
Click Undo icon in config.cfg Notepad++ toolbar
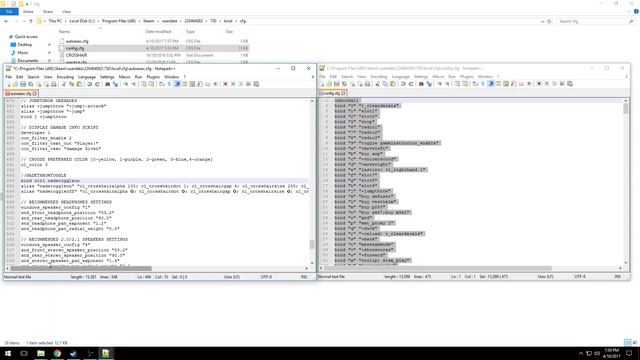click(x=403, y=84)
